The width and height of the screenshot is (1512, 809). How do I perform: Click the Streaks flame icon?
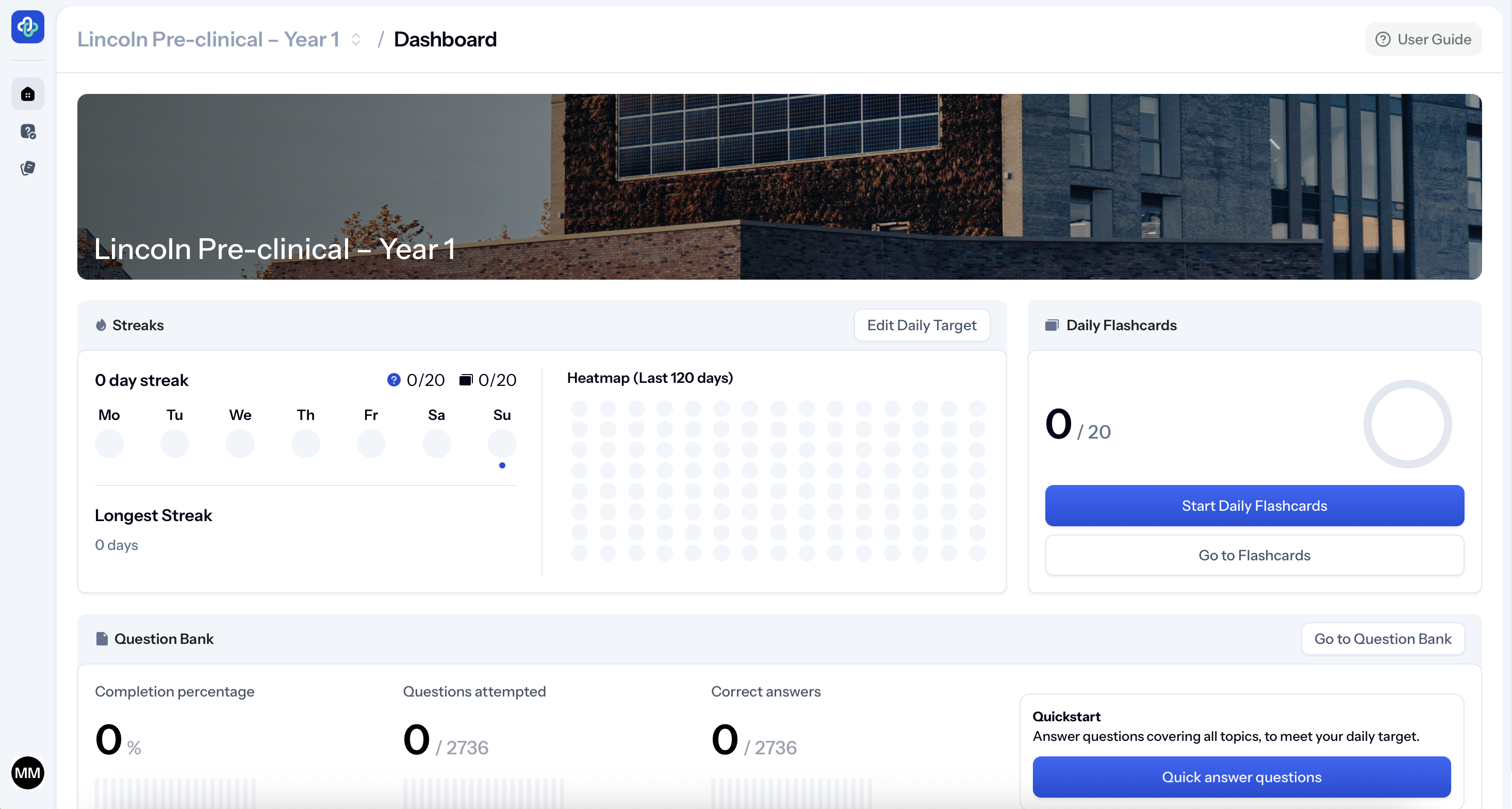101,325
